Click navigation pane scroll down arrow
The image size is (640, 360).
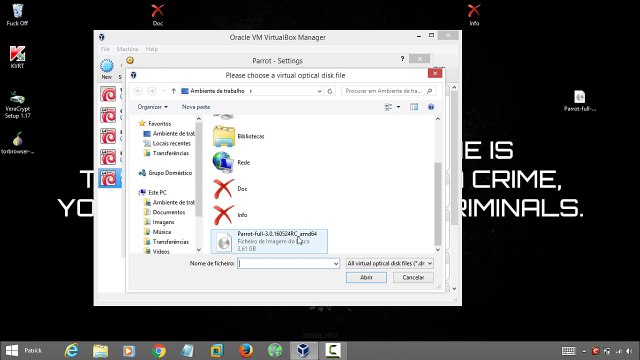pyautogui.click(x=199, y=250)
